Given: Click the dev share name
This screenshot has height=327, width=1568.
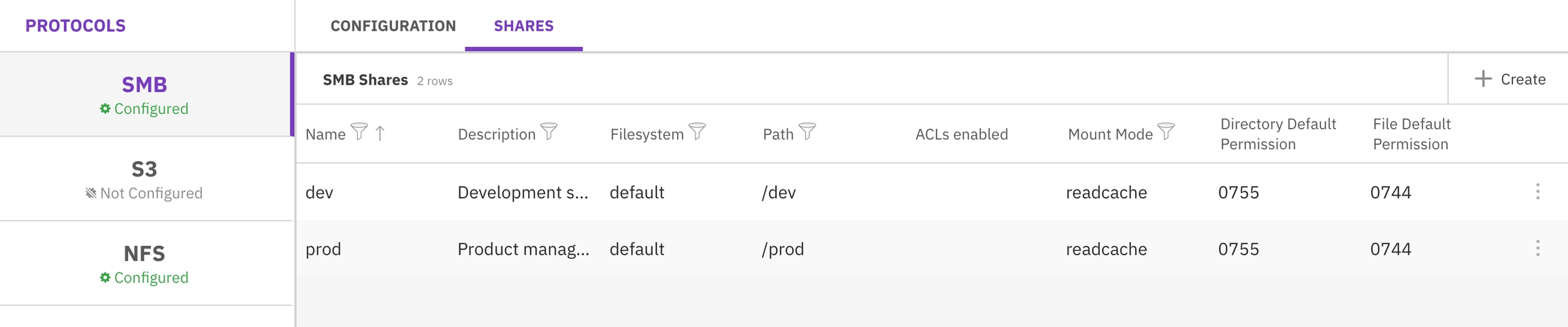Looking at the screenshot, I should point(319,192).
